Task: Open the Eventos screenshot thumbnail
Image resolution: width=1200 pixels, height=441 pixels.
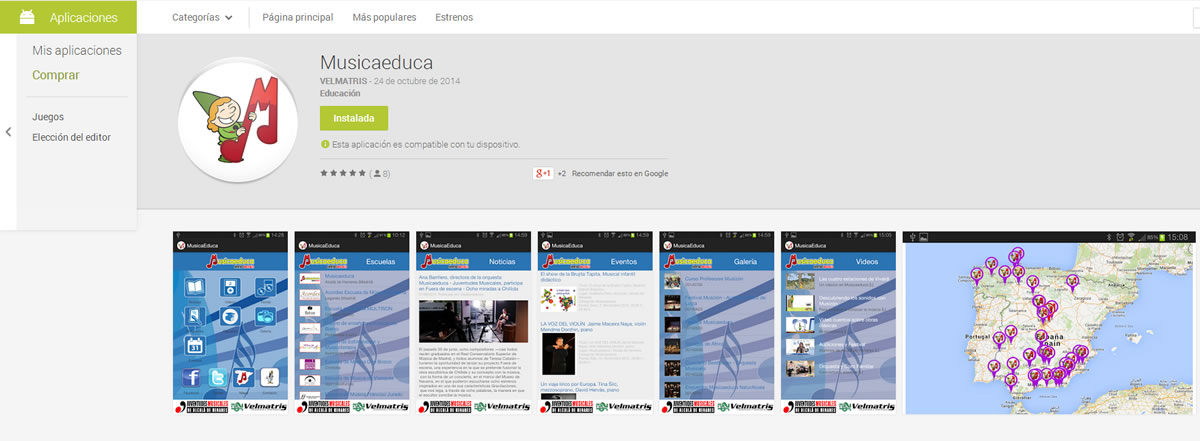Action: [x=594, y=324]
